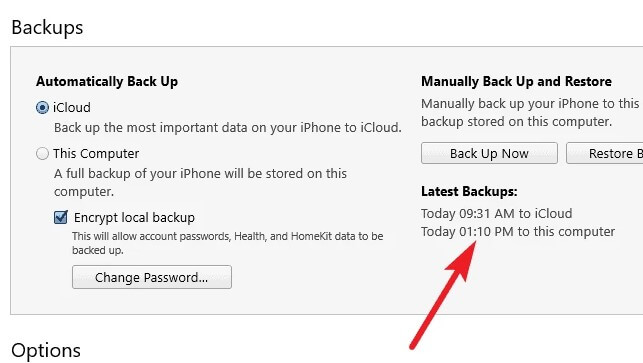Select the iCloud radio button circle
Image resolution: width=643 pixels, height=363 pixels.
[42, 107]
